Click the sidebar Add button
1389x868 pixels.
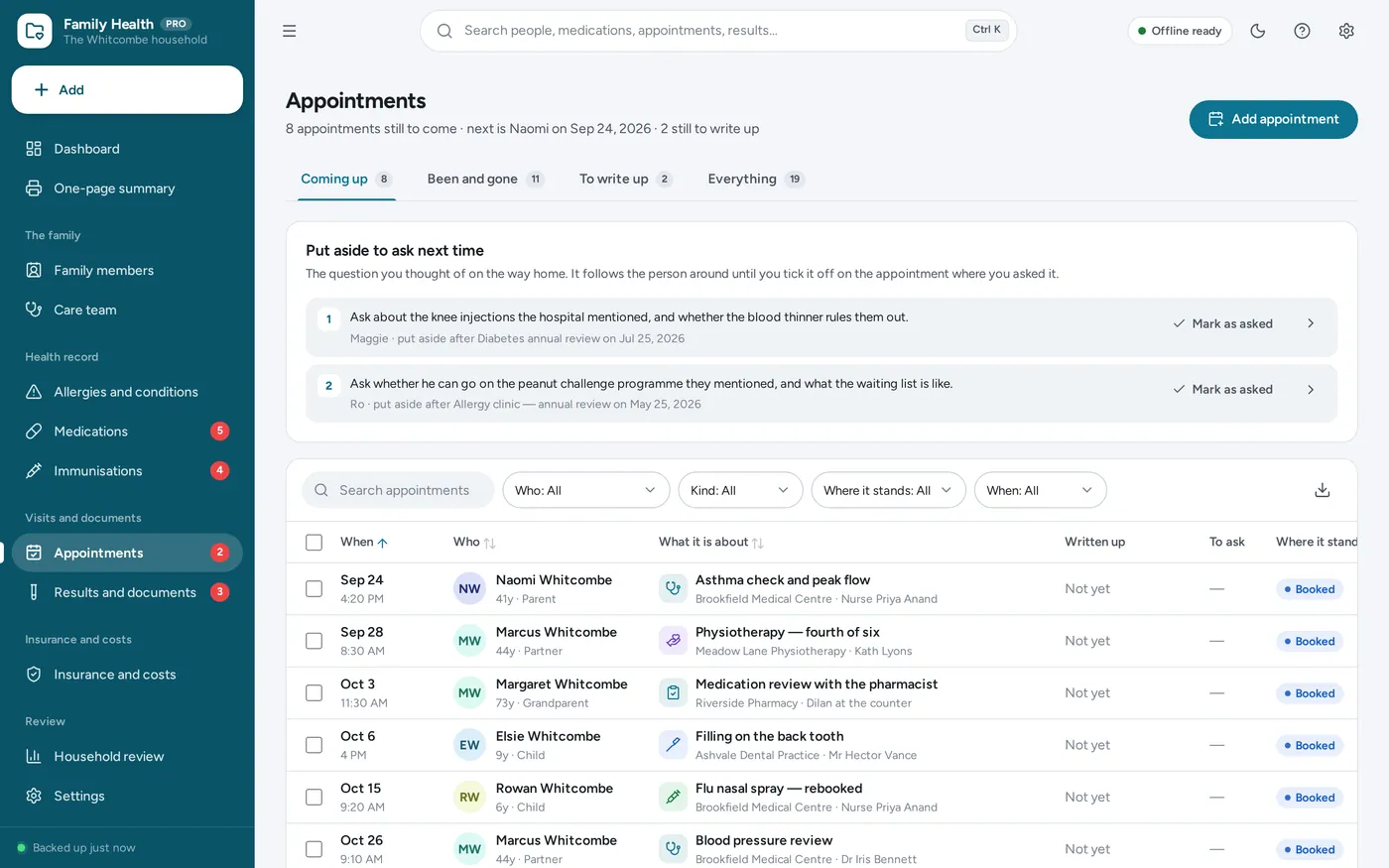click(127, 90)
